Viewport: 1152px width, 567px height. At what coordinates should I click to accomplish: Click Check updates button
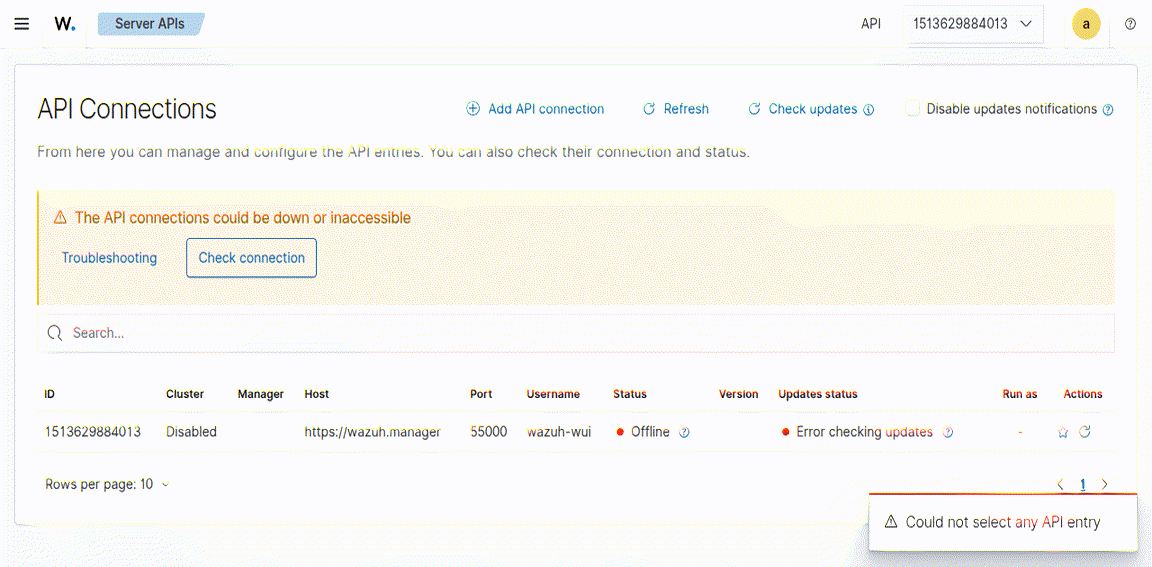pos(802,109)
